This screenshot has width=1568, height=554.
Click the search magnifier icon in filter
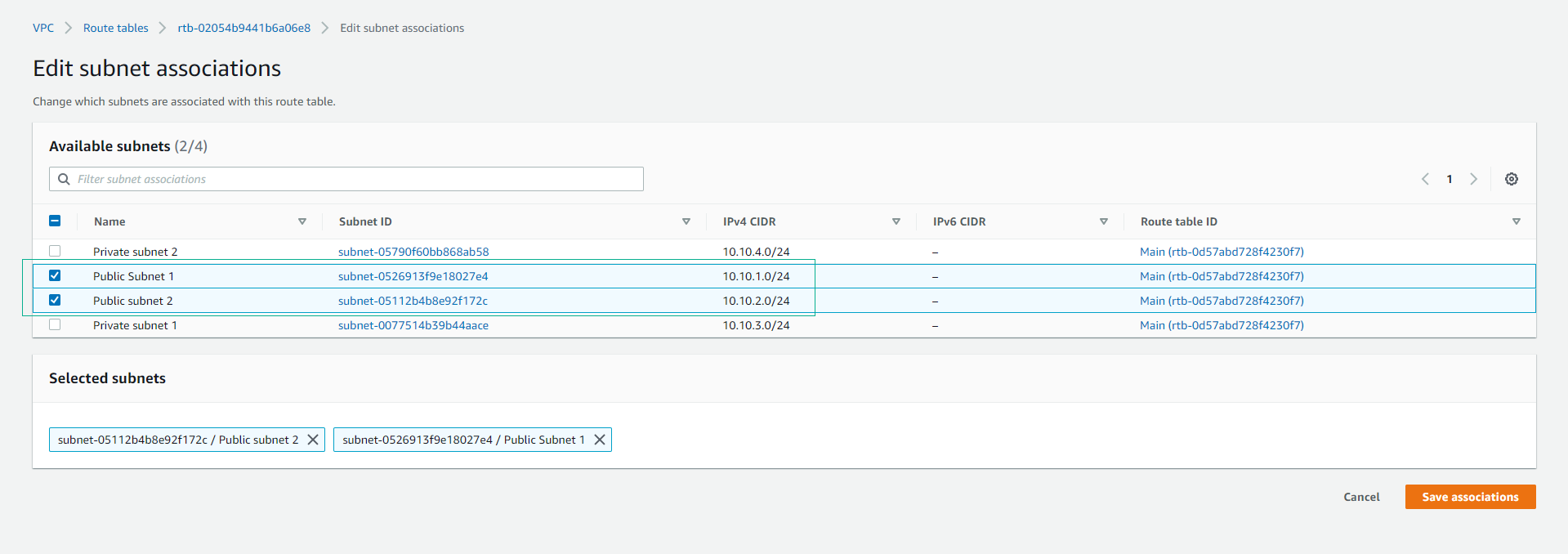coord(64,179)
